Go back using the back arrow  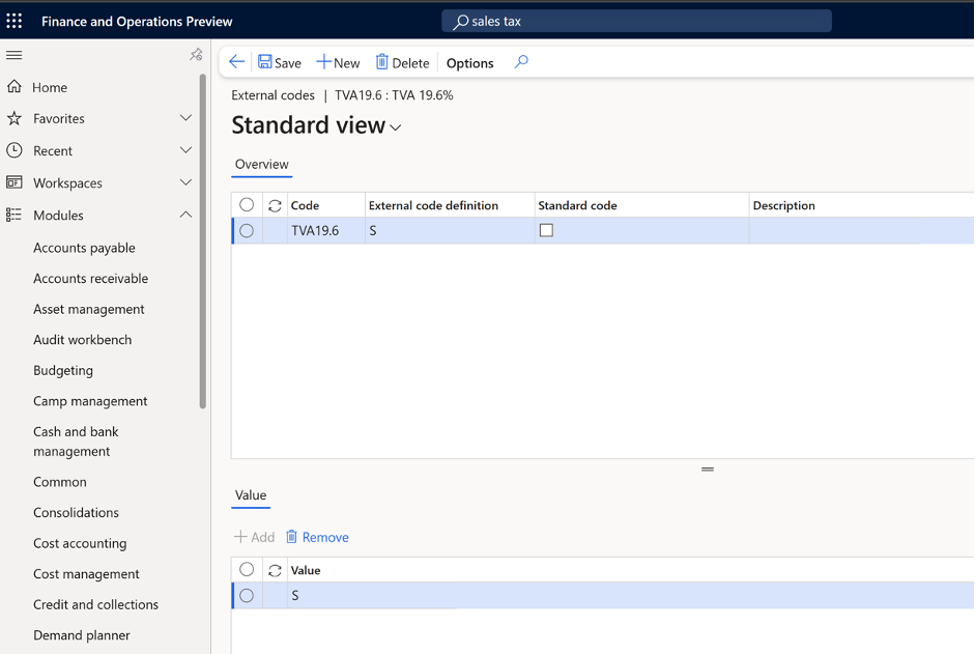[x=236, y=62]
